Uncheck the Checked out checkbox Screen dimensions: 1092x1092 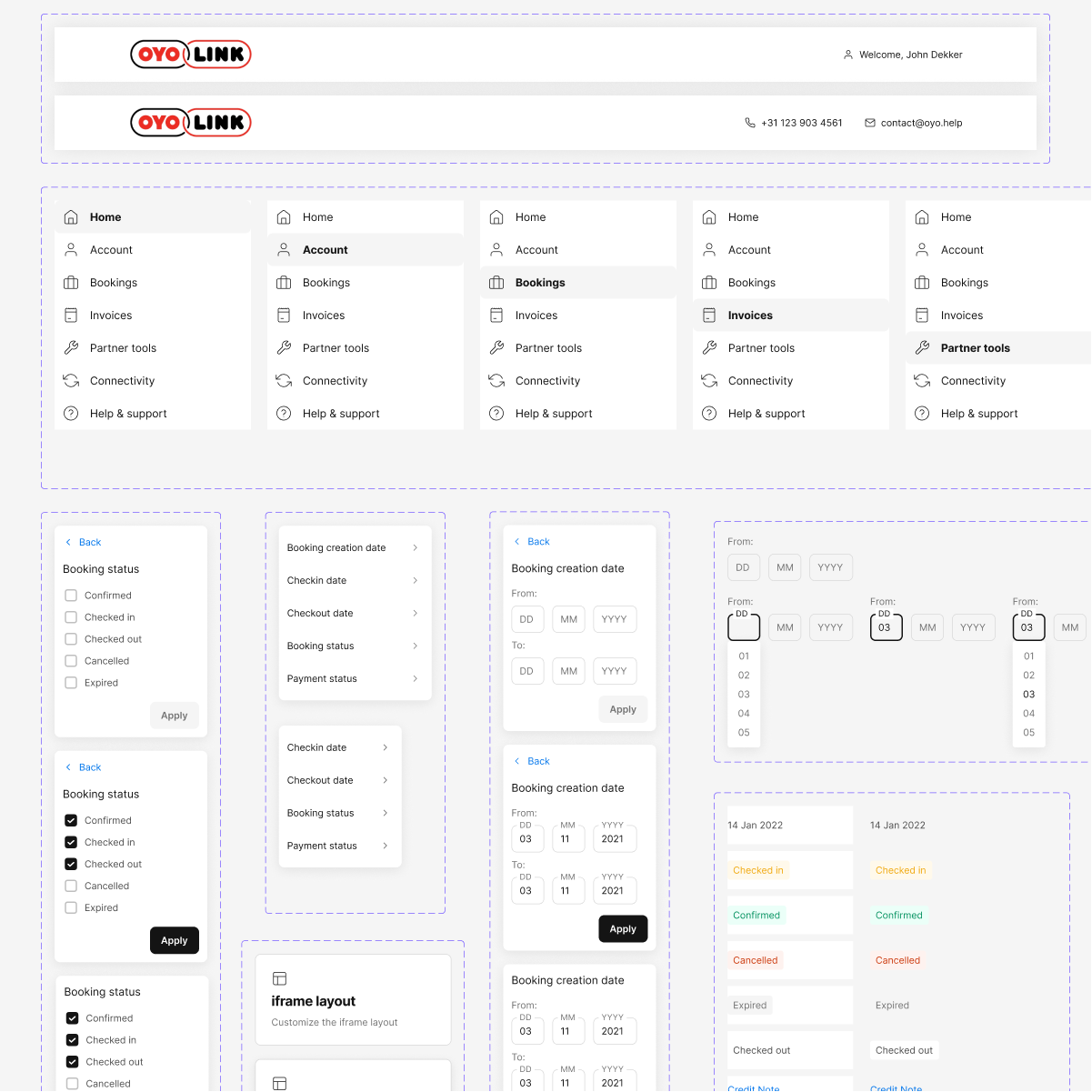tap(70, 864)
